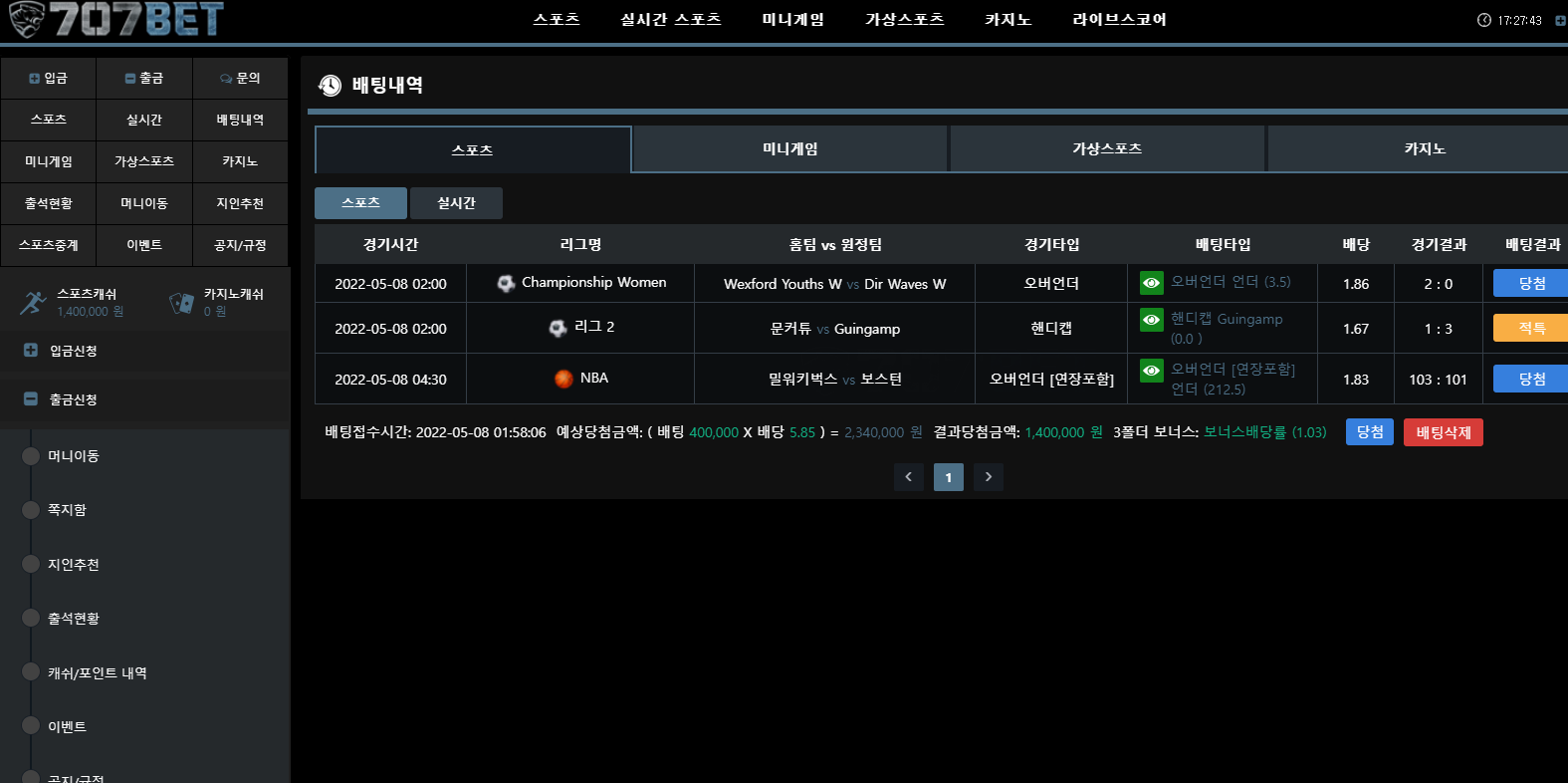Click 당첨 result on NBA row
The height and width of the screenshot is (783, 1568).
coord(1531,379)
